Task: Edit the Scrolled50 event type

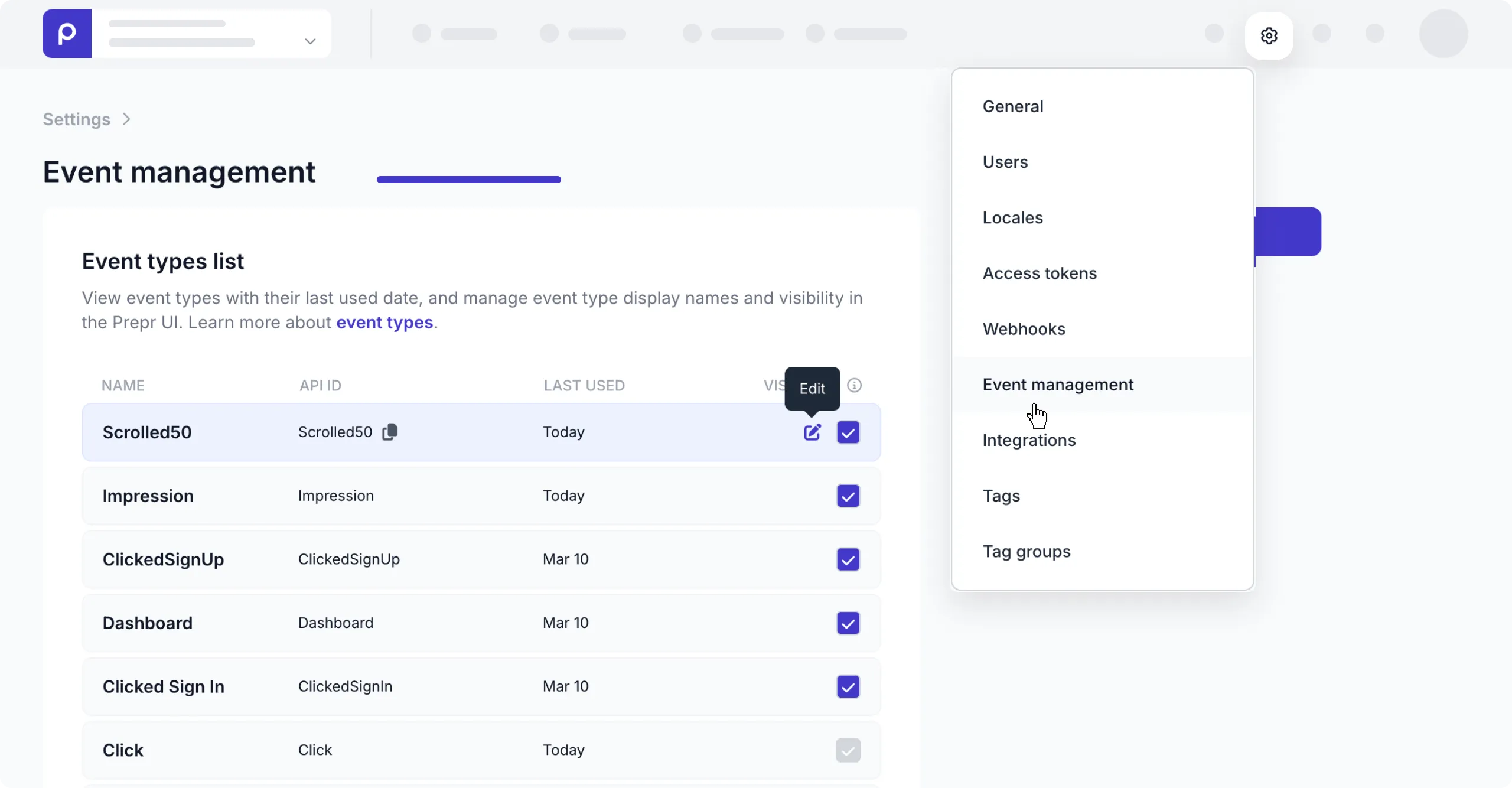Action: (x=812, y=432)
